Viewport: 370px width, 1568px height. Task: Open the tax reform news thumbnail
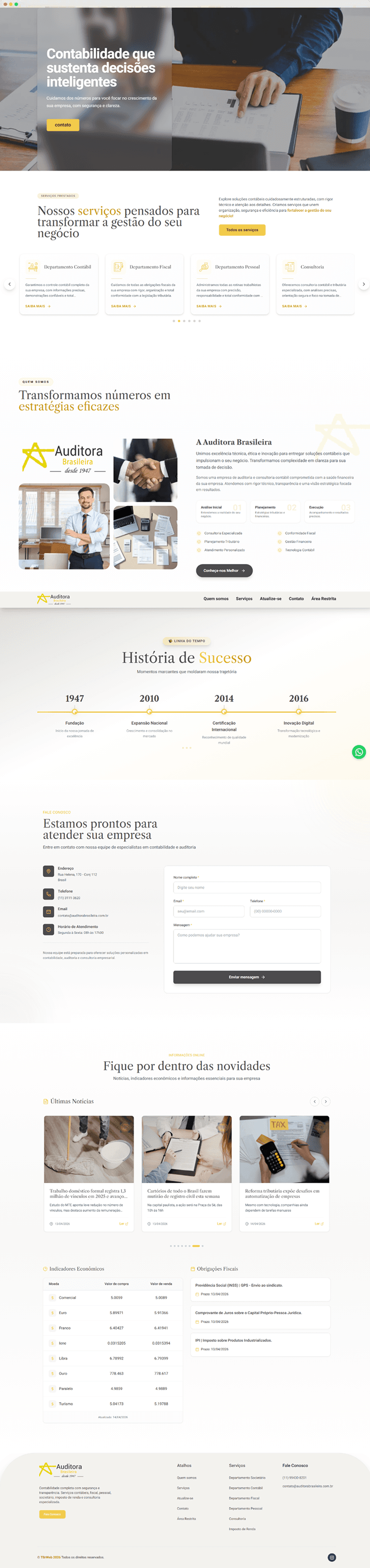[x=284, y=1149]
